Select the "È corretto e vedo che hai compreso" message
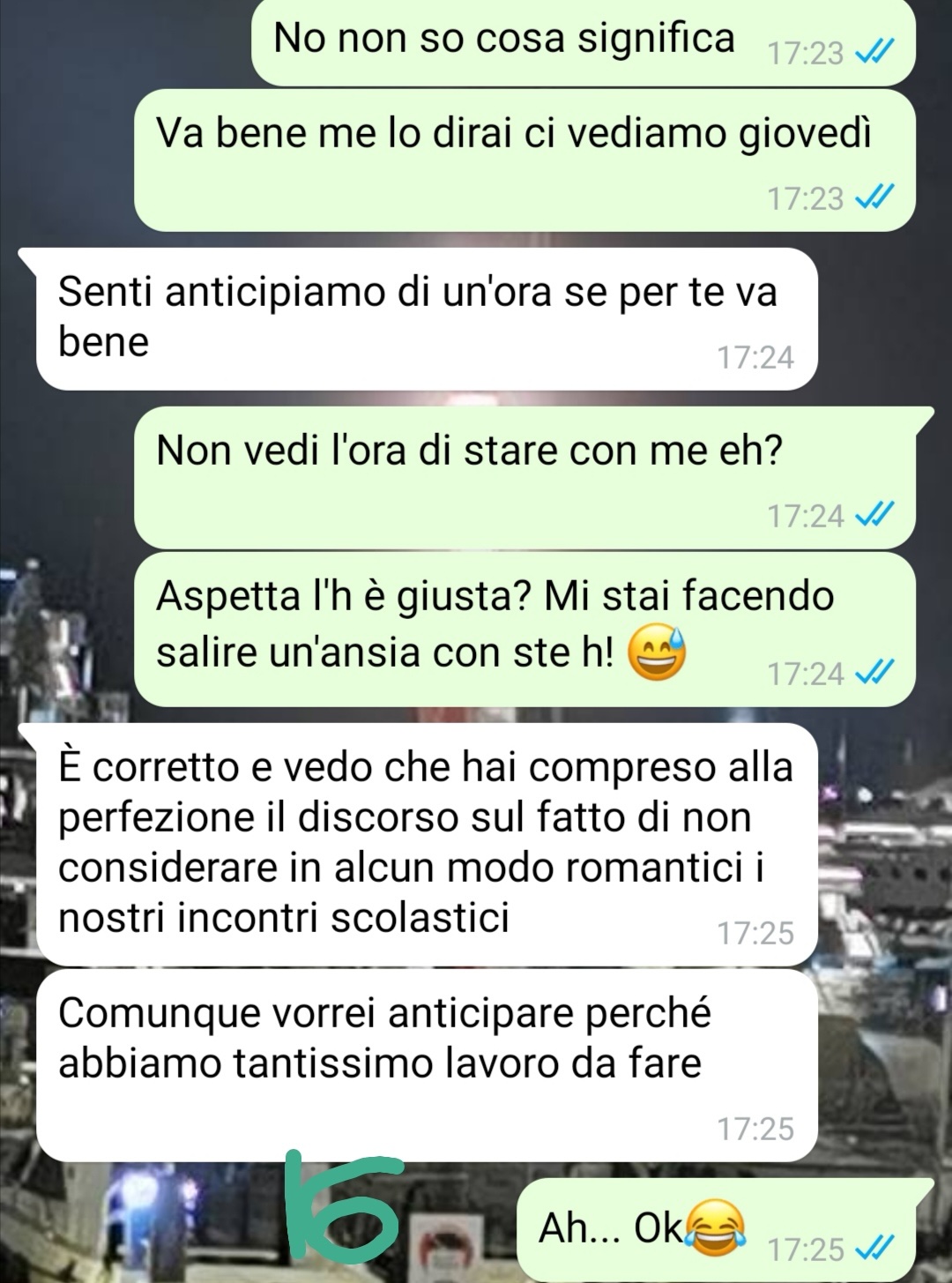 click(x=428, y=845)
